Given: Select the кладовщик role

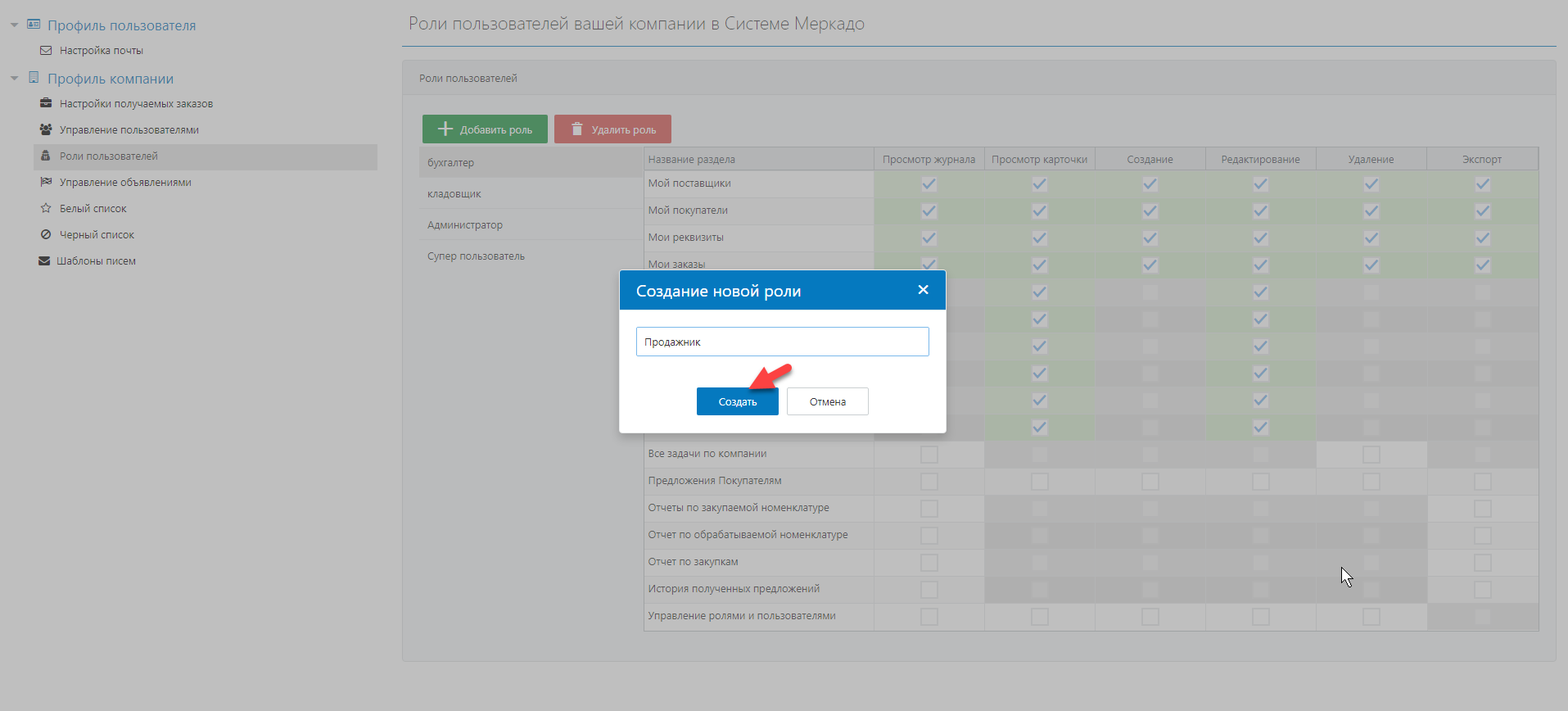Looking at the screenshot, I should point(454,194).
